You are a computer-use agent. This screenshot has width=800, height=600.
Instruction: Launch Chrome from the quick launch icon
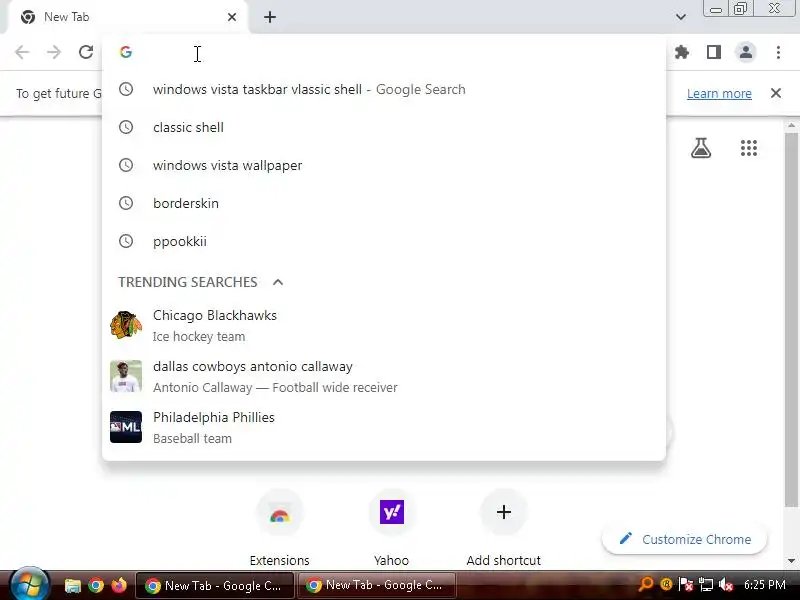[x=96, y=585]
